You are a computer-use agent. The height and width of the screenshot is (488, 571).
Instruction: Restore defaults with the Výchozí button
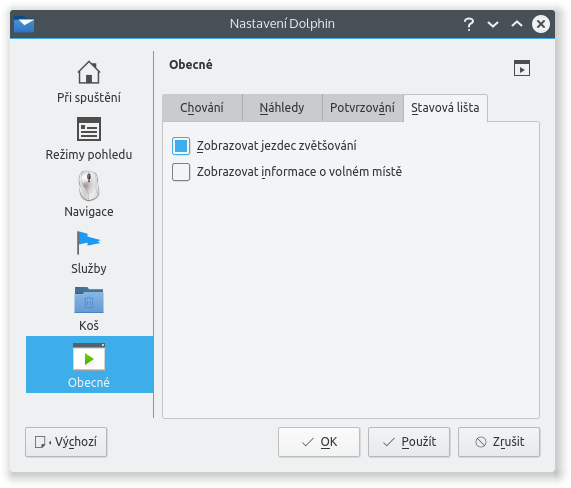pyautogui.click(x=66, y=442)
